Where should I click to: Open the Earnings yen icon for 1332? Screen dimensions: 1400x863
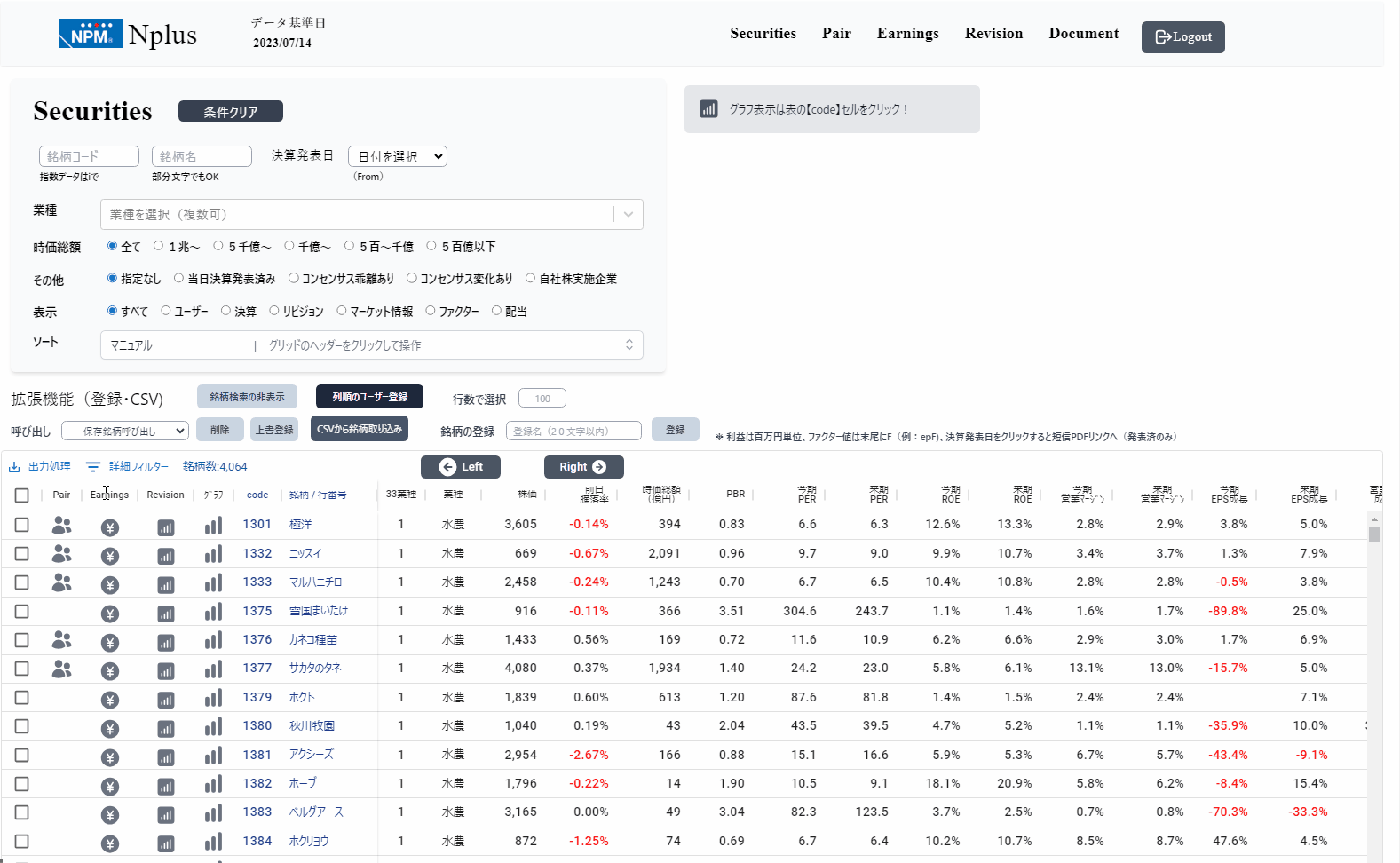[x=110, y=556]
